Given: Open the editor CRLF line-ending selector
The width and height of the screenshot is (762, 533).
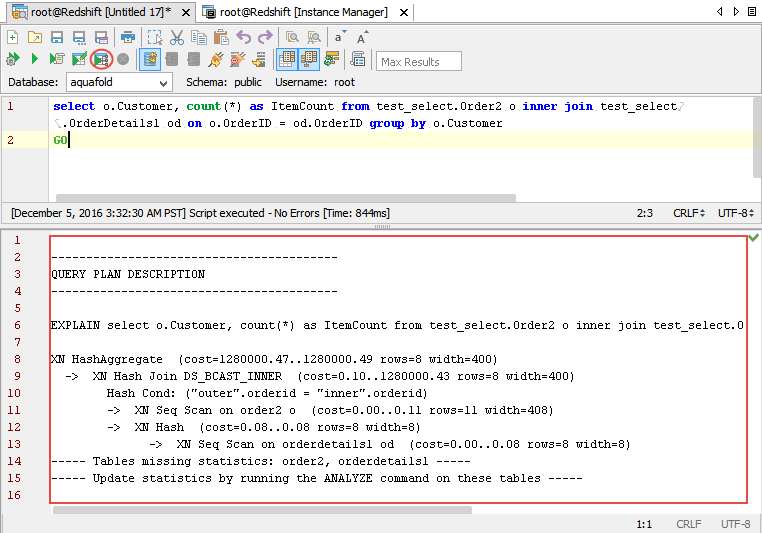Looking at the screenshot, I should [689, 213].
